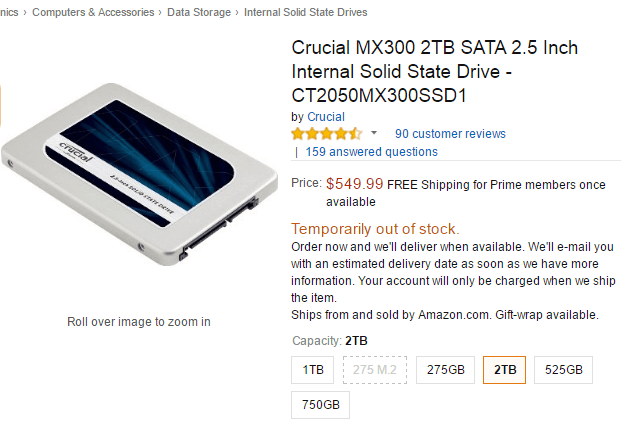Choose the 750GB capacity option
Image resolution: width=625 pixels, height=425 pixels.
point(320,406)
